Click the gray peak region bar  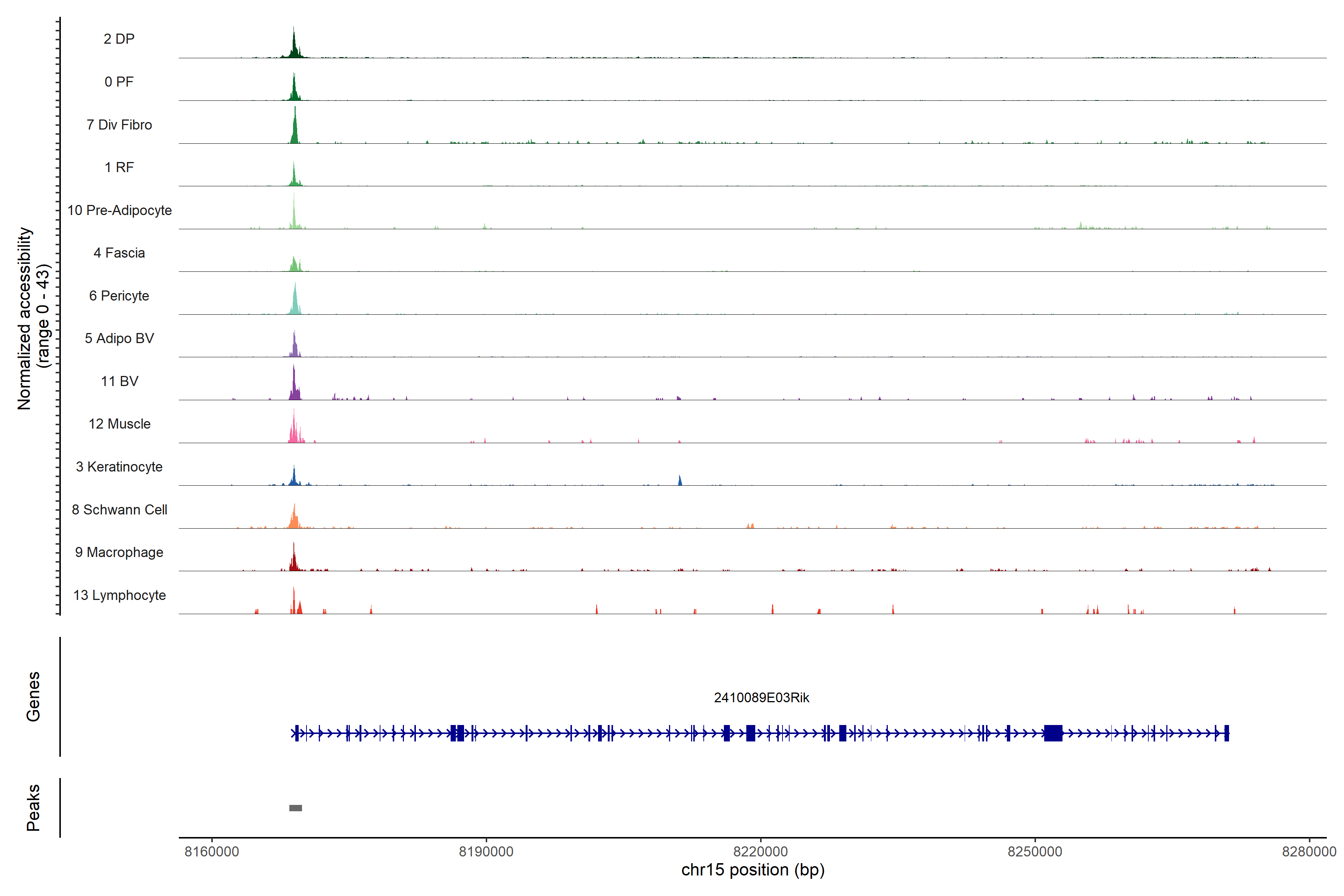pyautogui.click(x=295, y=808)
